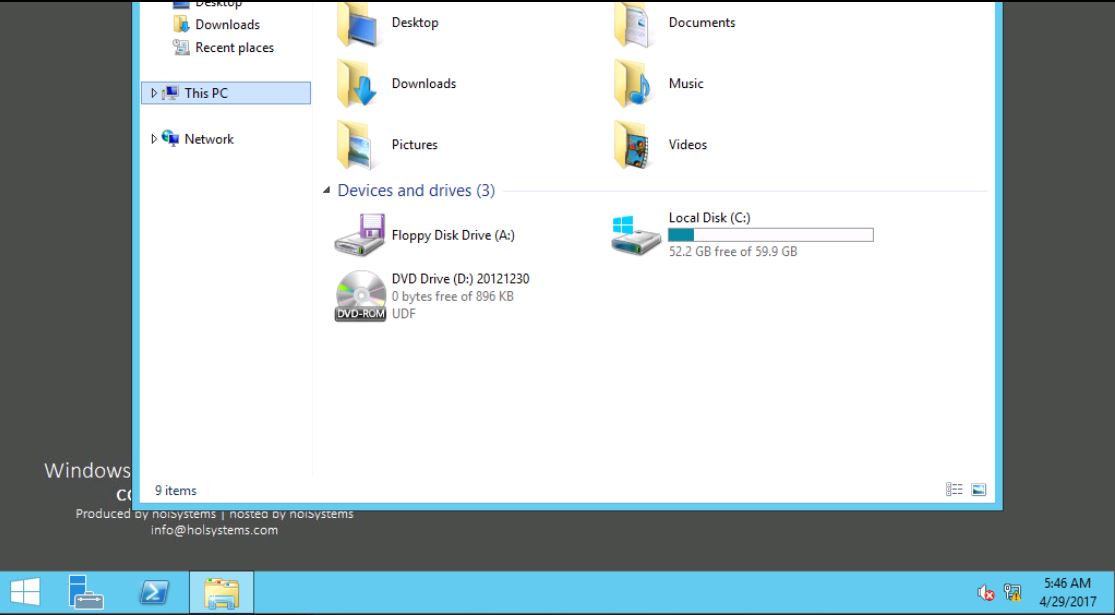The height and width of the screenshot is (615, 1115).
Task: Open the Floppy Disk Drive (A:) icon
Action: pos(360,236)
